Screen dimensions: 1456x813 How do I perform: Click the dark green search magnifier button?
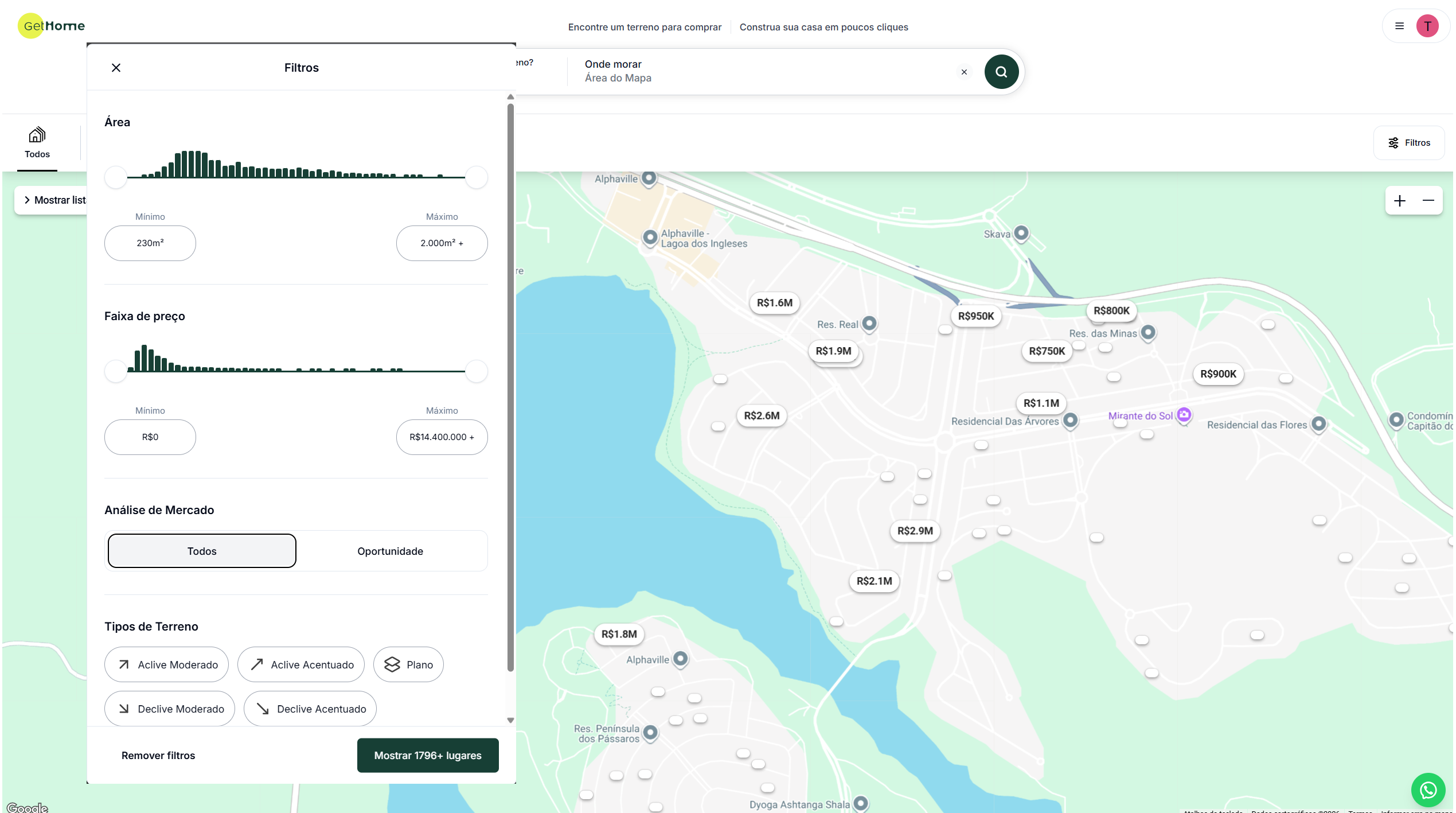(x=1001, y=72)
